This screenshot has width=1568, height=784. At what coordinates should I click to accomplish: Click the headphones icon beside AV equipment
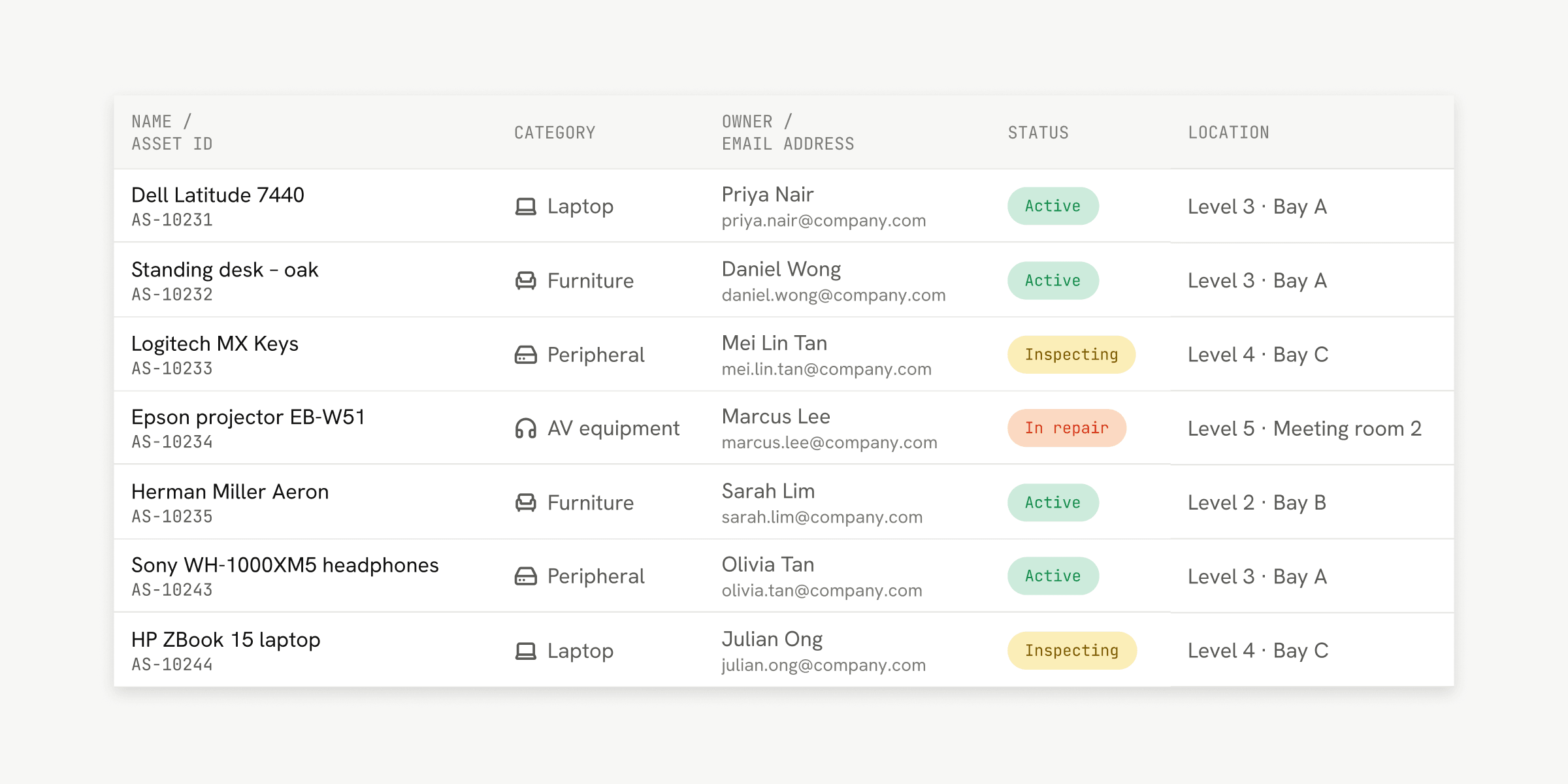525,429
